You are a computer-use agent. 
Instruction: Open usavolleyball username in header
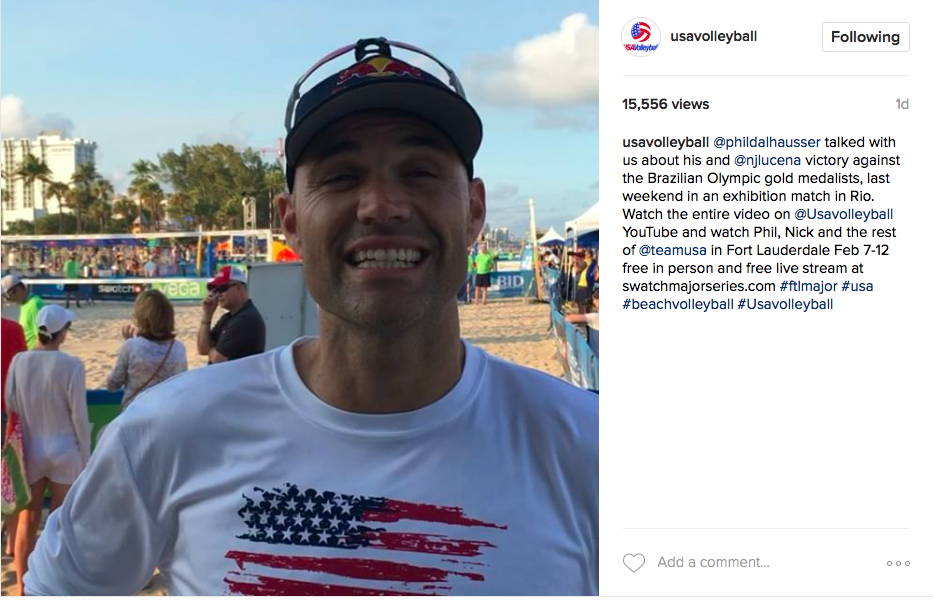coord(713,36)
